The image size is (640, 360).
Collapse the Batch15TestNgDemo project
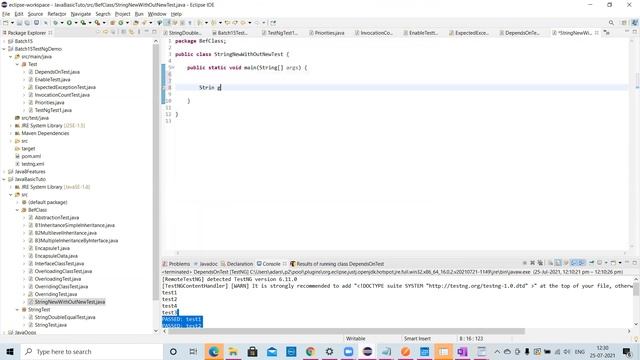[x=4, y=49]
